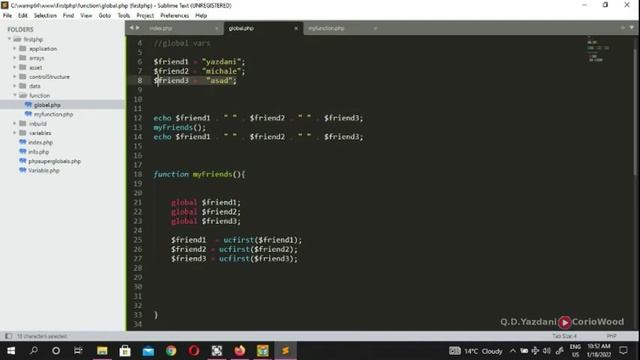
Task: Launch Google Chrome from taskbar
Action: click(x=171, y=351)
